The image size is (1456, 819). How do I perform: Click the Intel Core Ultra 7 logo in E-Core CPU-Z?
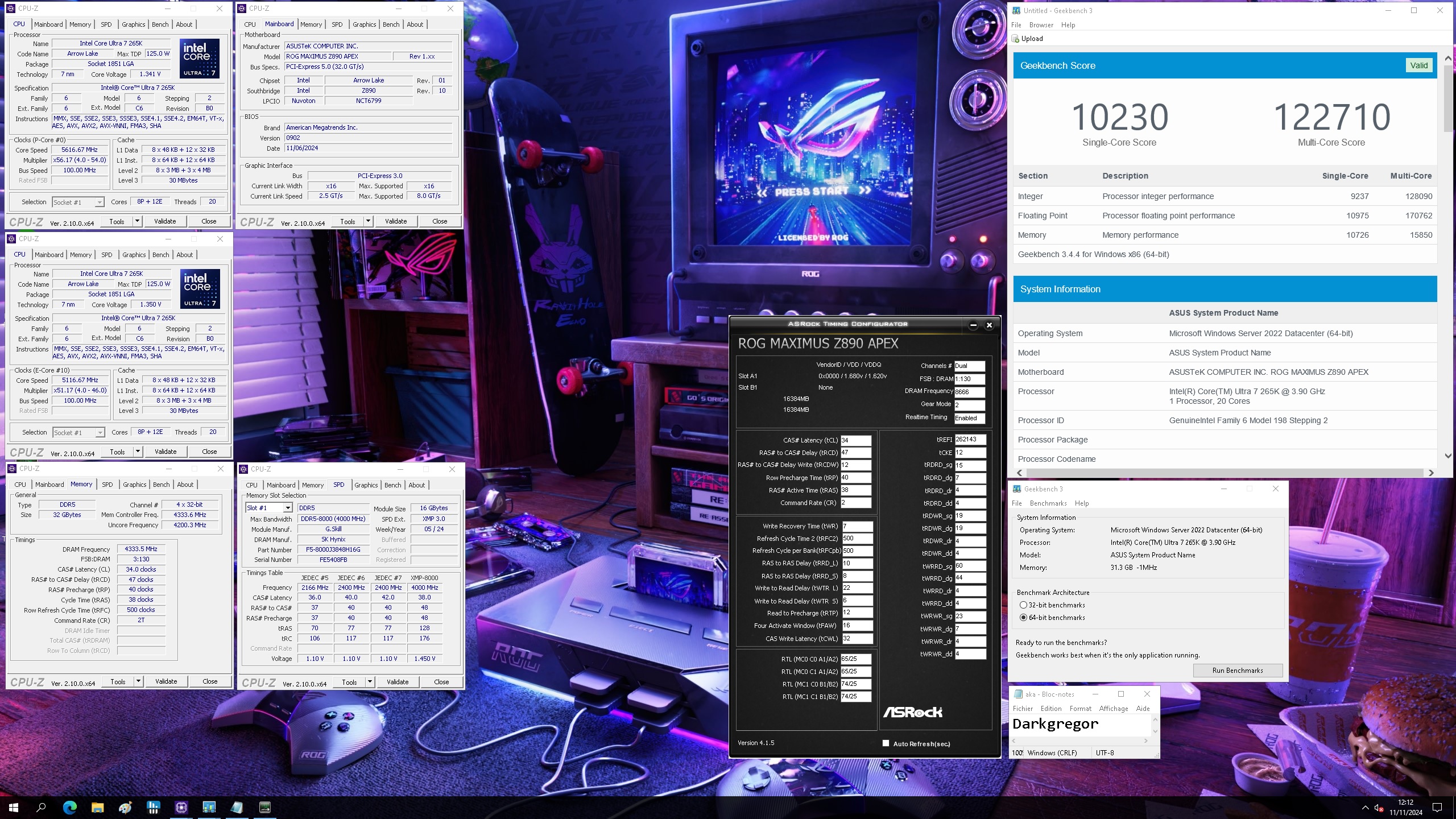[x=200, y=288]
